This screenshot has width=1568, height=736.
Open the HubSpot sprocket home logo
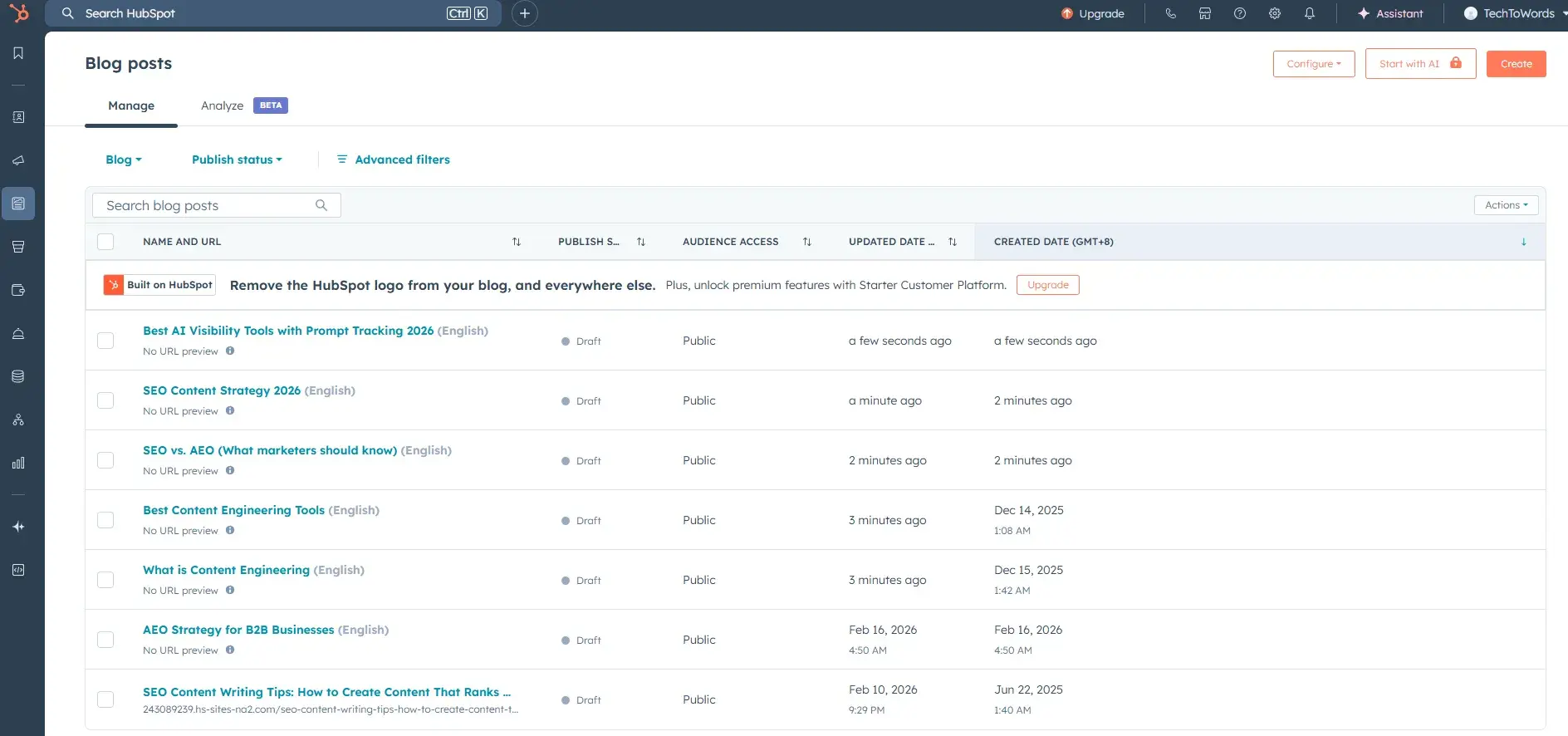(18, 13)
